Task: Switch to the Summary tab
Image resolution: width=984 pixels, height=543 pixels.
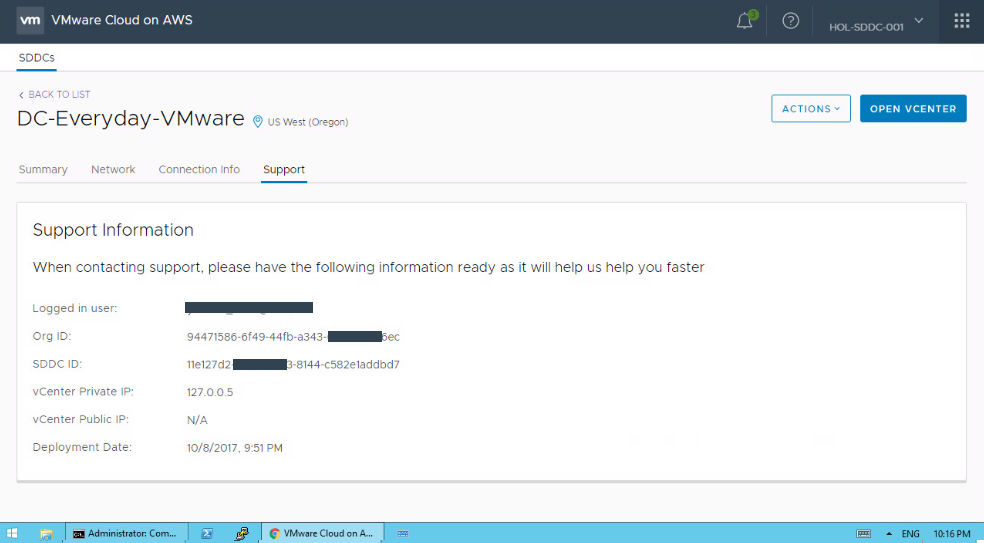Action: (43, 169)
